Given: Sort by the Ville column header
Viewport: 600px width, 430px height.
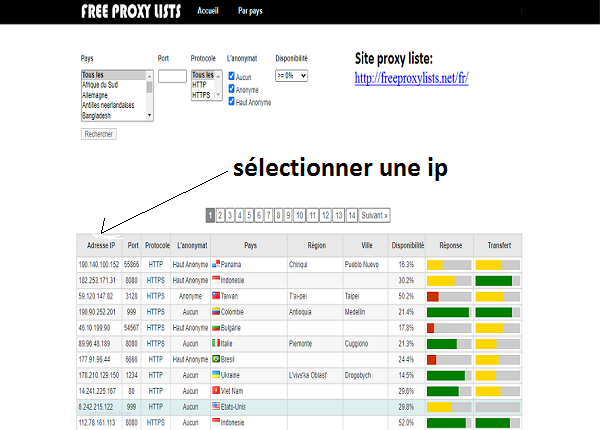Looking at the screenshot, I should pos(367,245).
